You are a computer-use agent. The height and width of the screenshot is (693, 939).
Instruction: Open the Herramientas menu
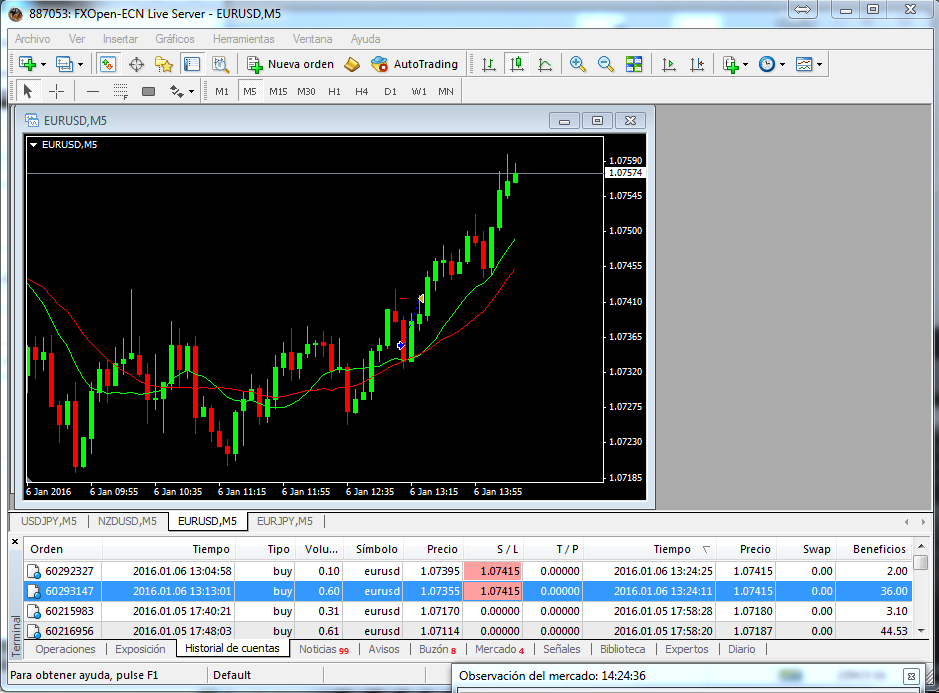tap(244, 39)
